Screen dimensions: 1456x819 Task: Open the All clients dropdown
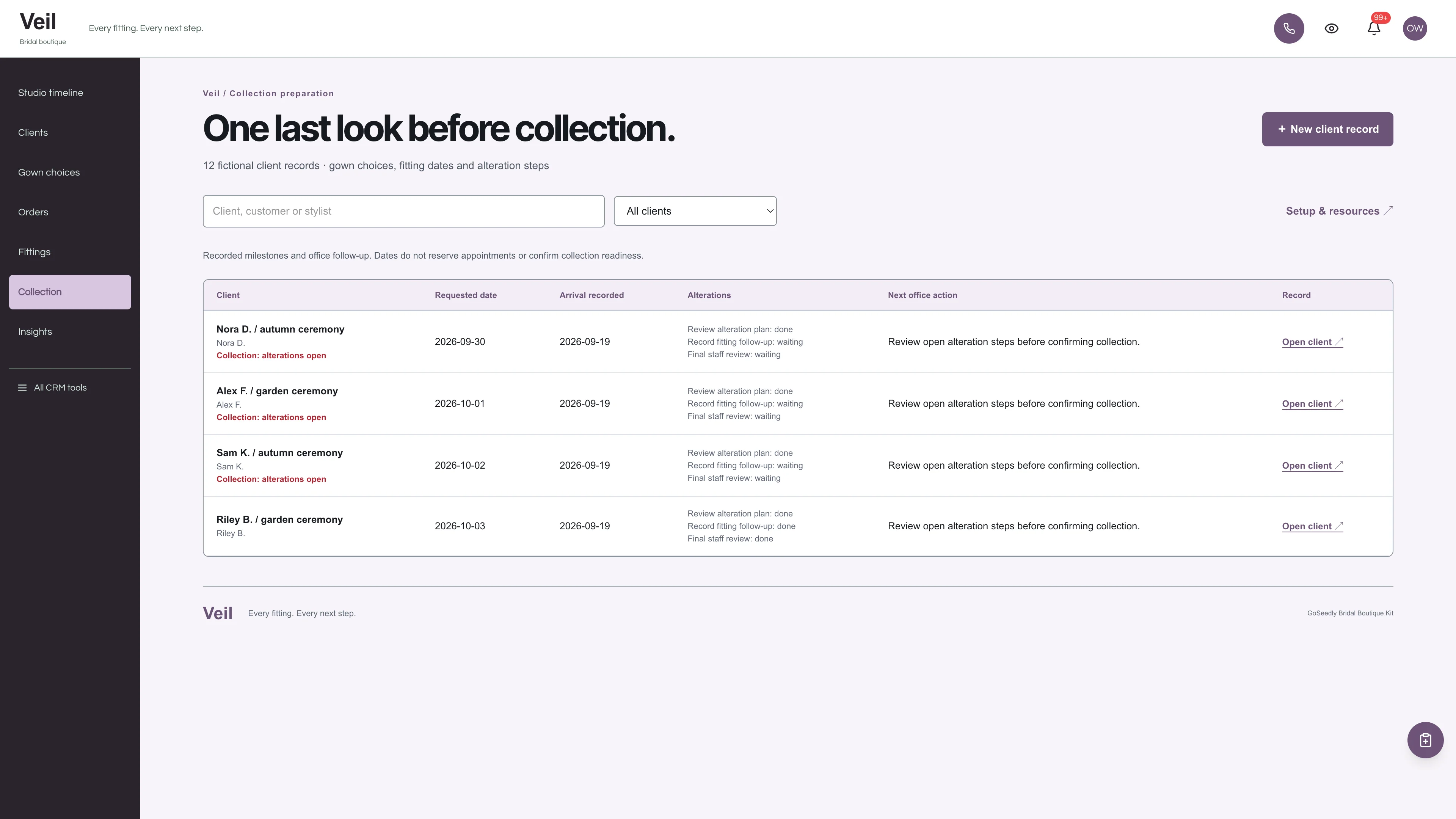coord(695,211)
